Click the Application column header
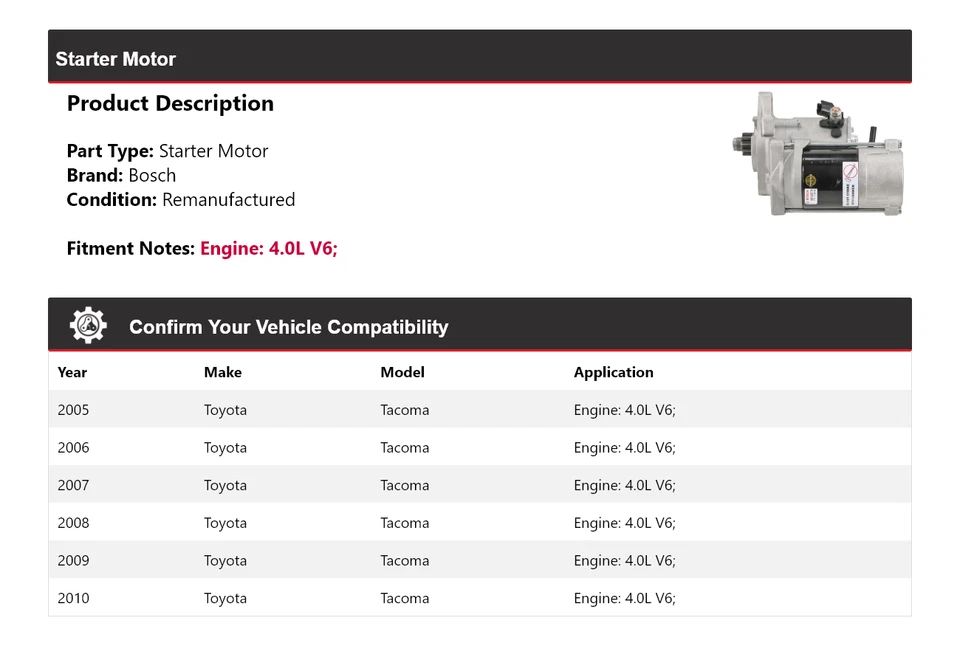The width and height of the screenshot is (960, 646). coord(613,372)
